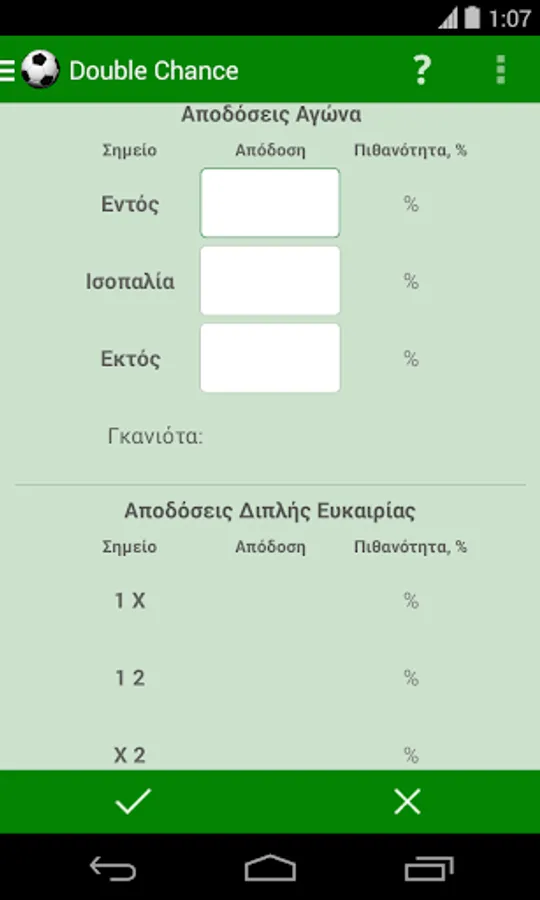Open the three-dot overflow menu
This screenshot has height=900, width=540.
tap(501, 70)
